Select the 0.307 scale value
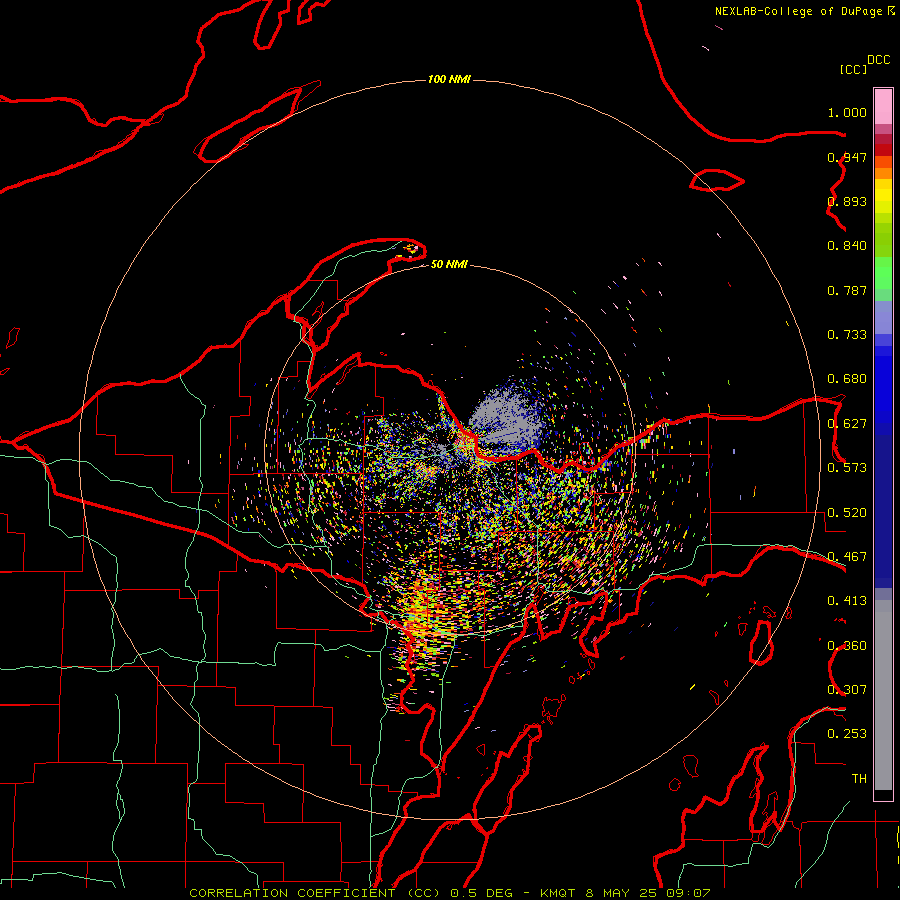Viewport: 900px width, 900px height. 847,690
